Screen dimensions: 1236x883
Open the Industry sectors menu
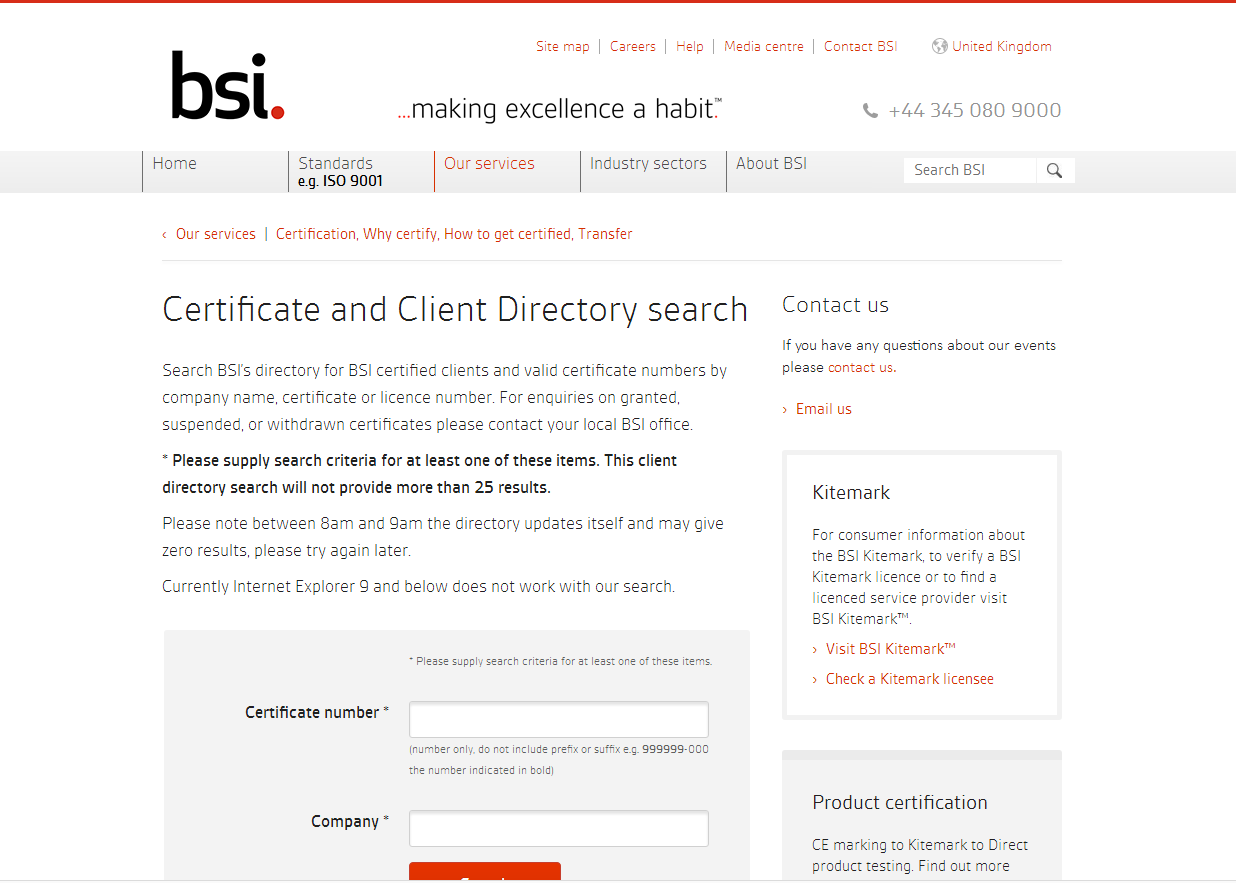(x=648, y=163)
